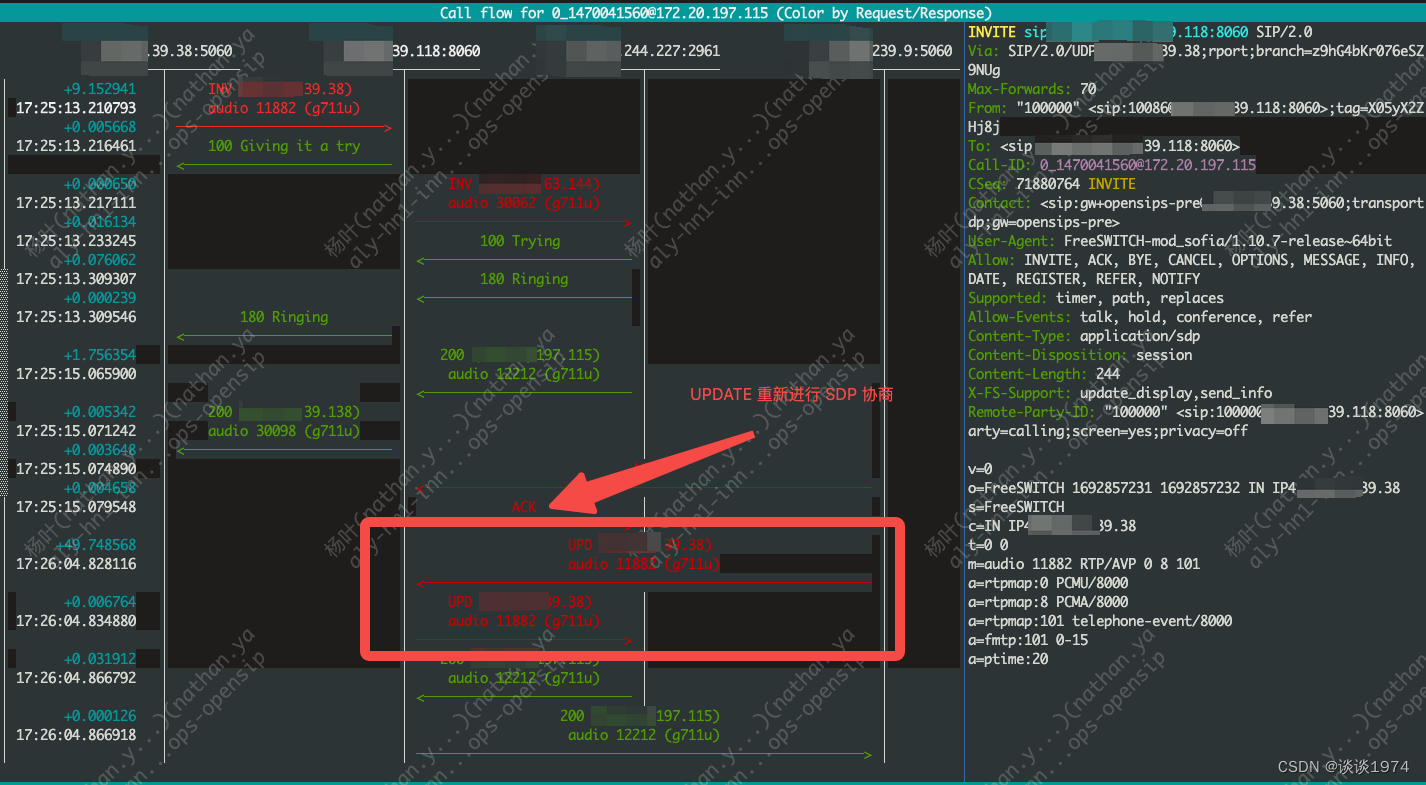Click timestamp 17:25:15.074890
This screenshot has width=1426, height=785.
point(76,469)
